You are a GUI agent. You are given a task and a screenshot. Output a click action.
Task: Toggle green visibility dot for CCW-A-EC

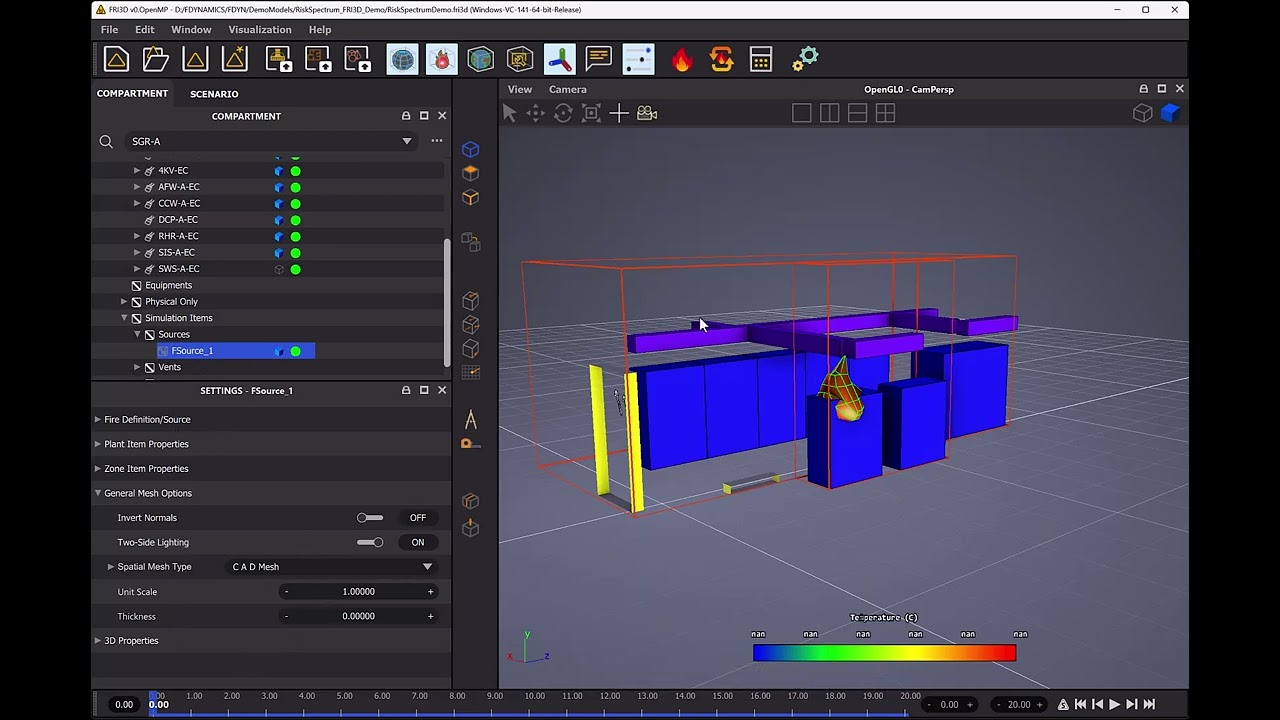coord(295,204)
